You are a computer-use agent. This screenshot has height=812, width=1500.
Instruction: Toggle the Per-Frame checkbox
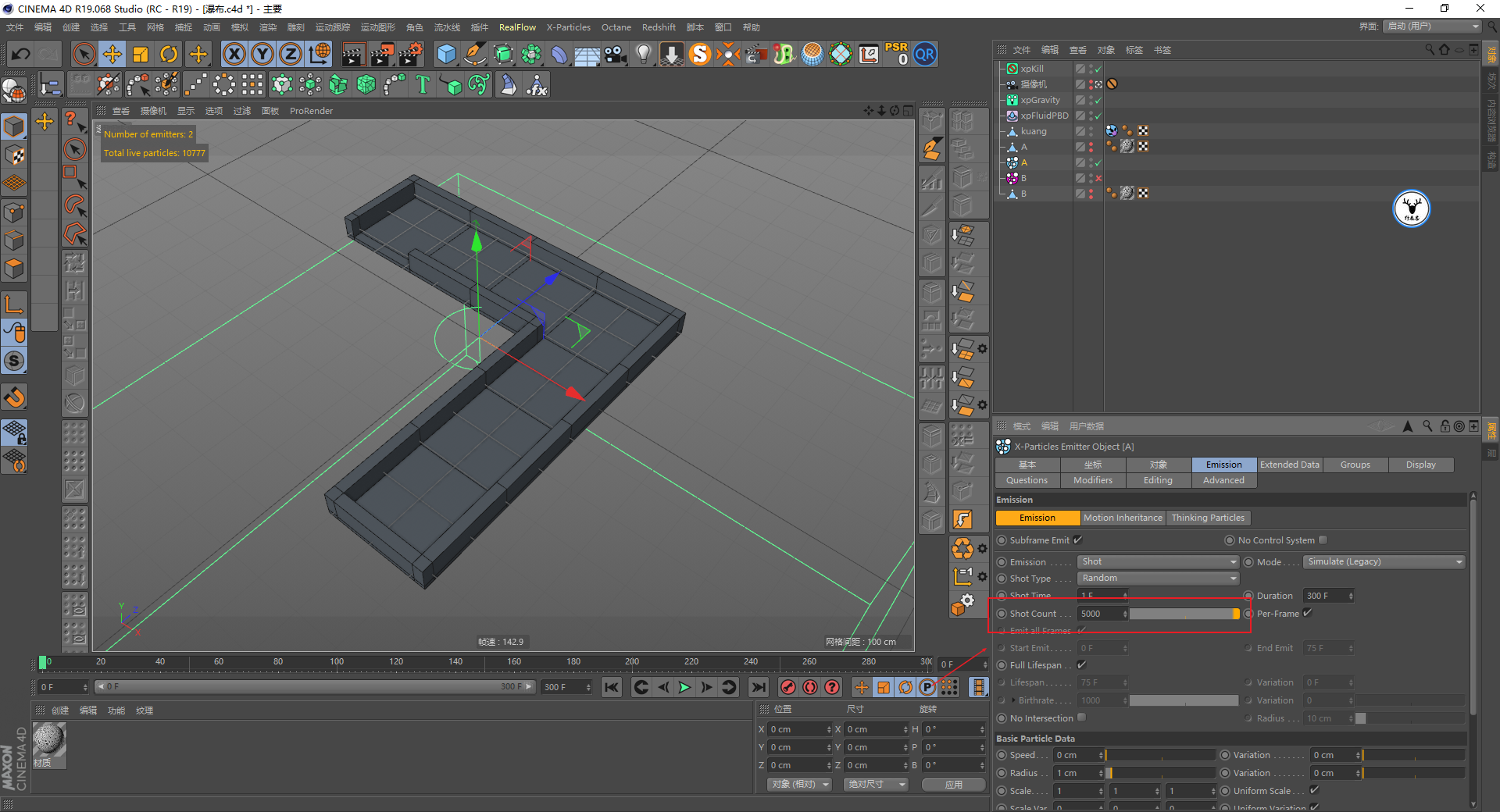(x=1308, y=613)
